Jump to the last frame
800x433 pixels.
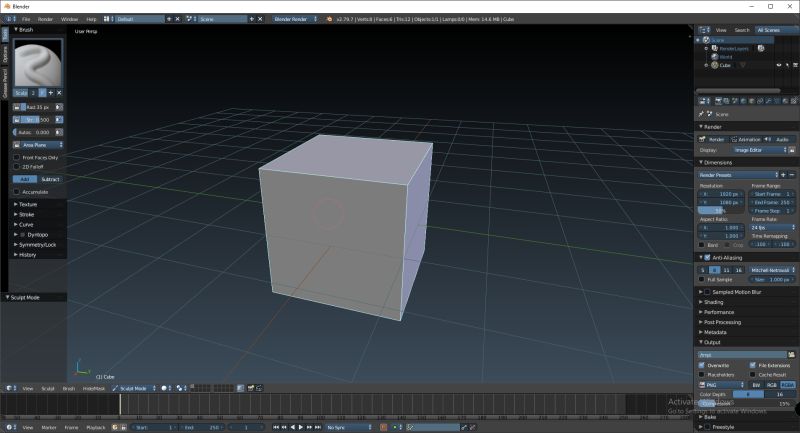click(x=317, y=427)
